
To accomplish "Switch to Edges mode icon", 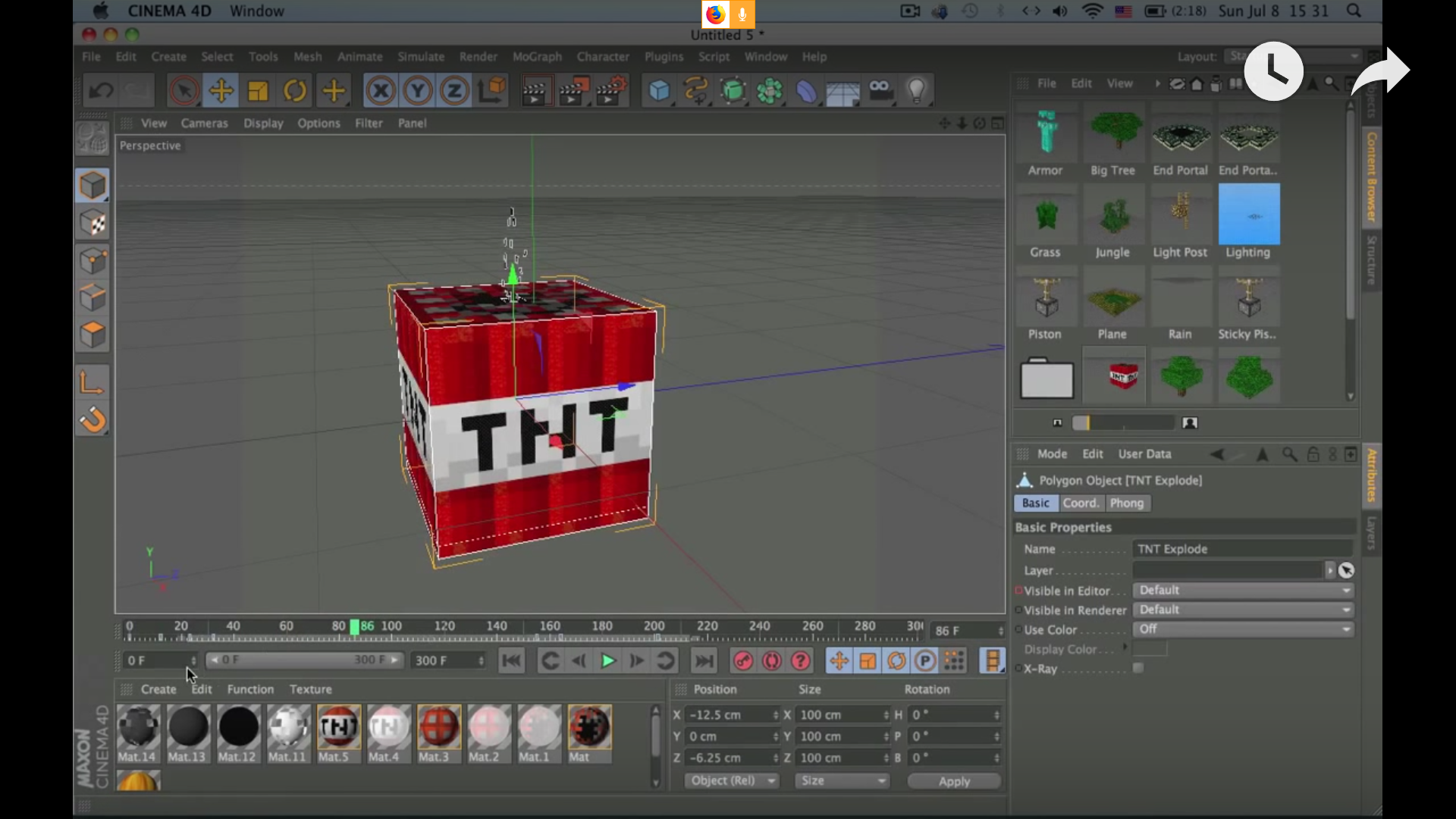I will (x=93, y=298).
